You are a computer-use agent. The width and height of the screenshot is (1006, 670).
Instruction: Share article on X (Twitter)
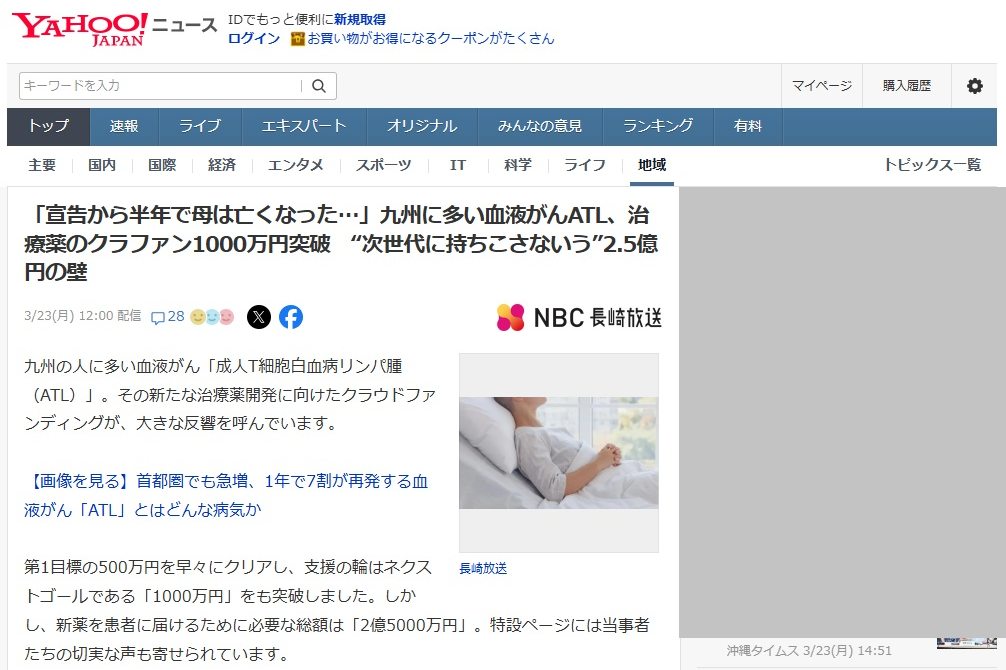259,317
